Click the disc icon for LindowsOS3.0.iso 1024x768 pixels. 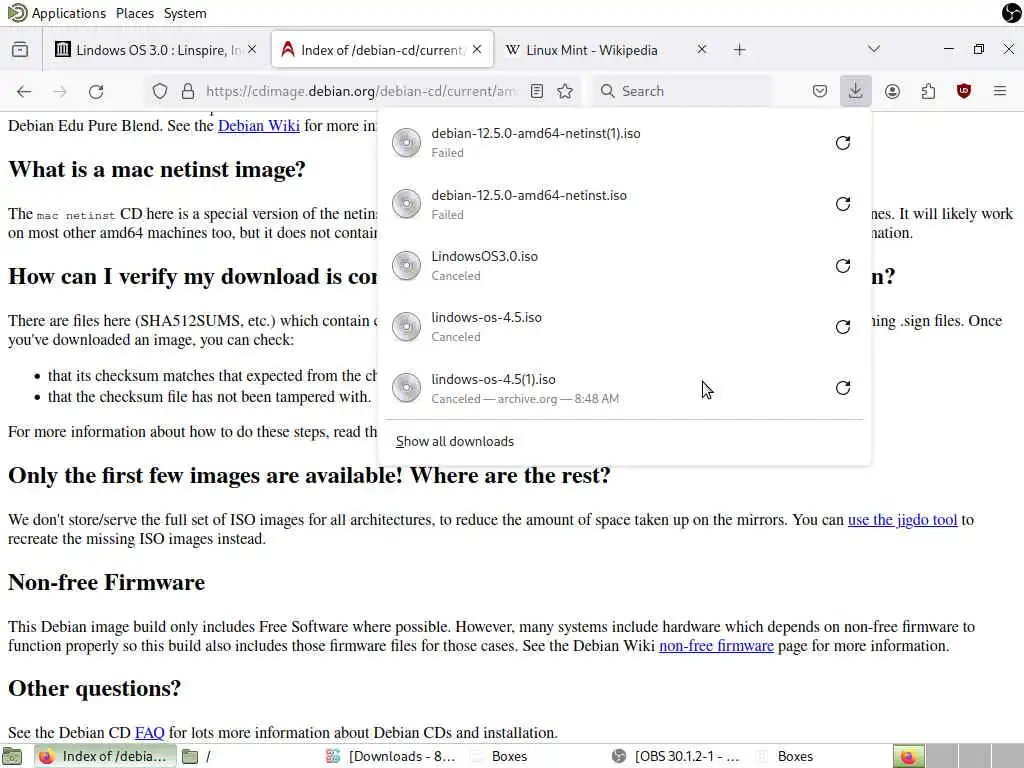[x=406, y=266]
